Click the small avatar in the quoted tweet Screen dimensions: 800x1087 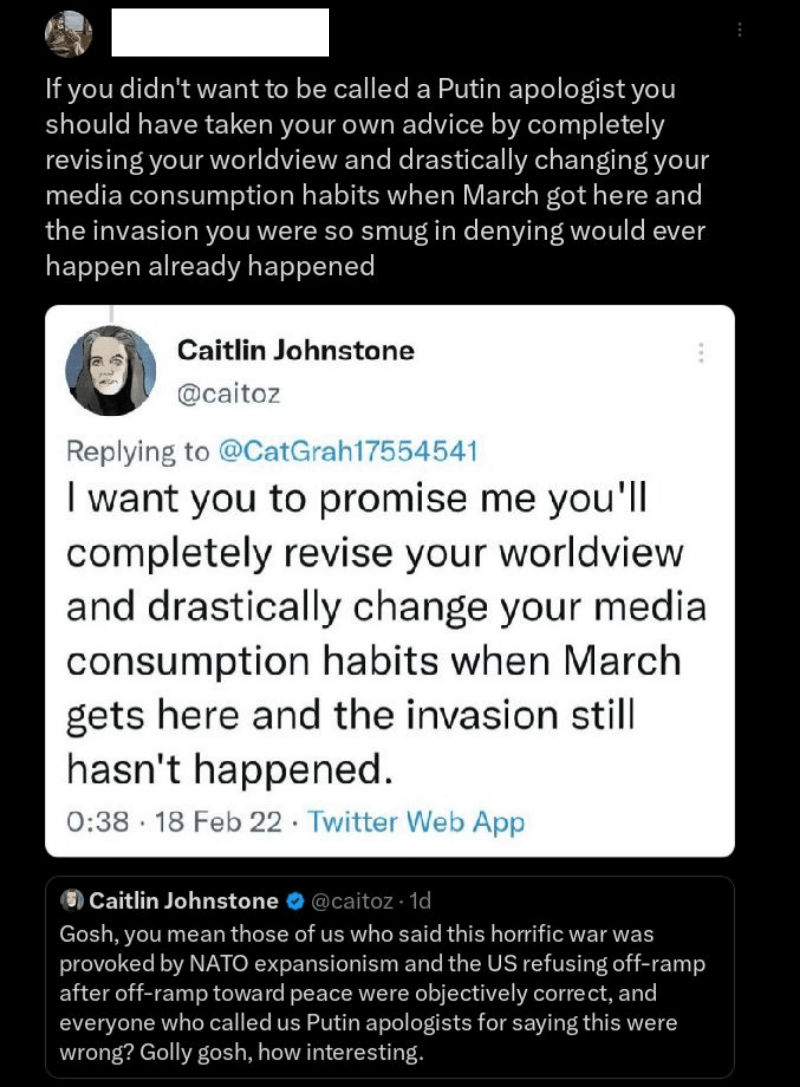tap(71, 901)
